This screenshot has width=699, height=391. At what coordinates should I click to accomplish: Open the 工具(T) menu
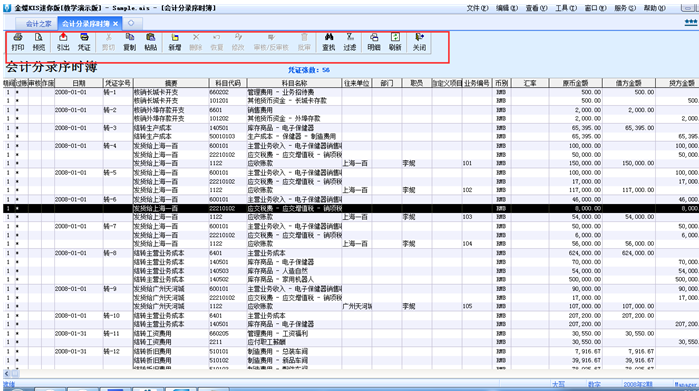coord(566,8)
